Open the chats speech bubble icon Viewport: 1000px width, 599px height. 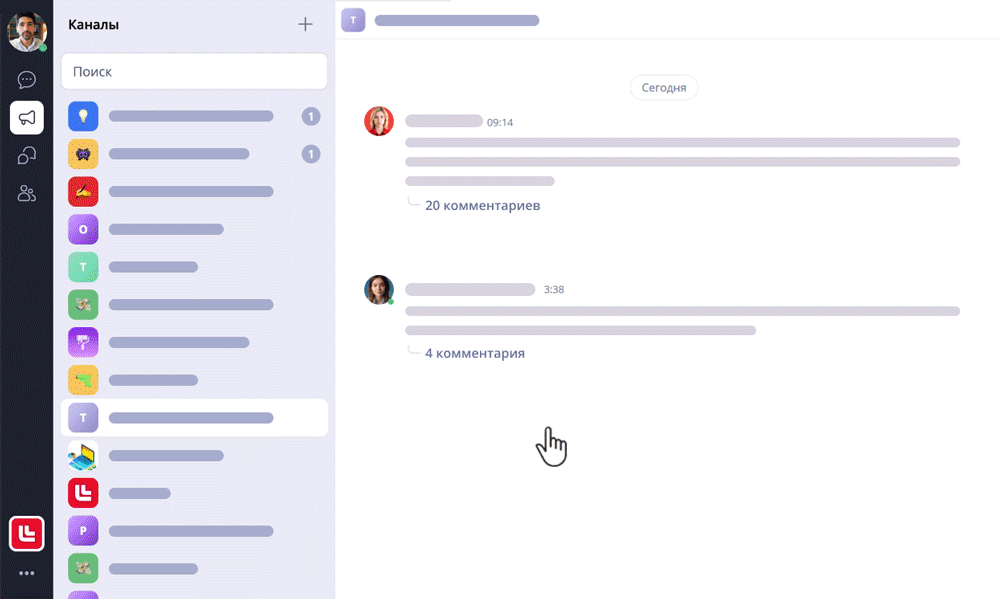pos(26,80)
